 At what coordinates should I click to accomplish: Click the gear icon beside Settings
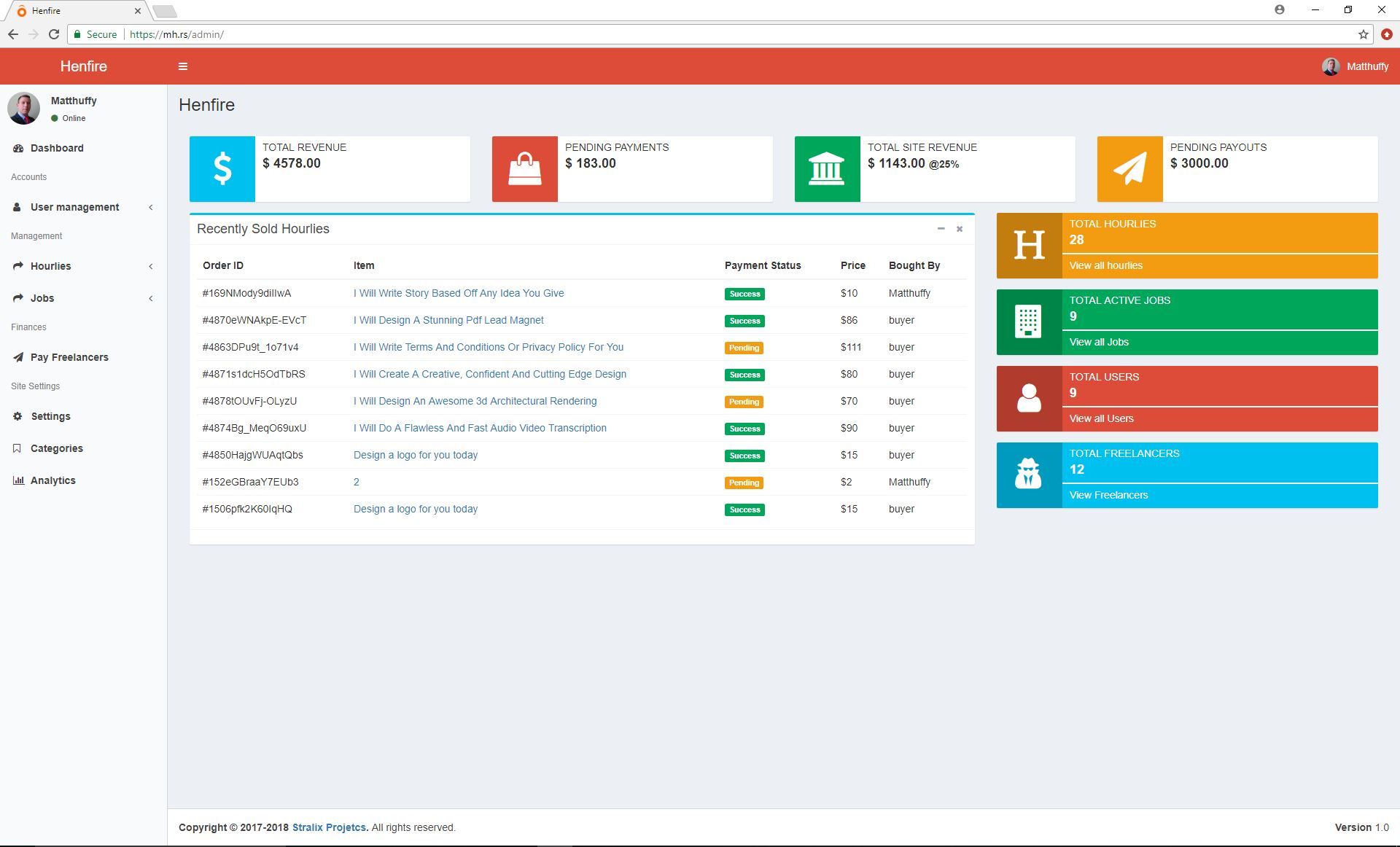pyautogui.click(x=17, y=416)
